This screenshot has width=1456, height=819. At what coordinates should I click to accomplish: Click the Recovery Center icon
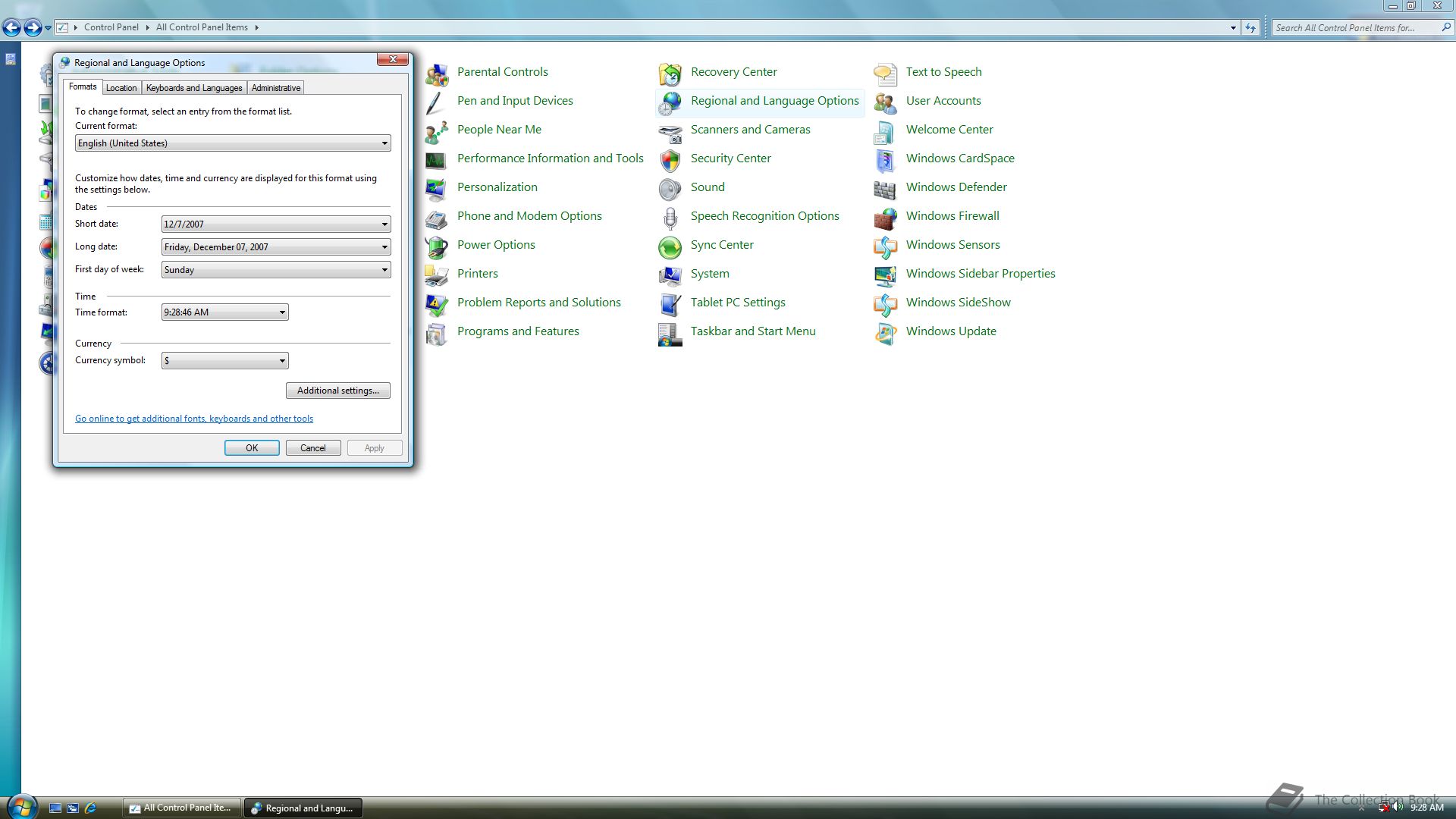670,74
